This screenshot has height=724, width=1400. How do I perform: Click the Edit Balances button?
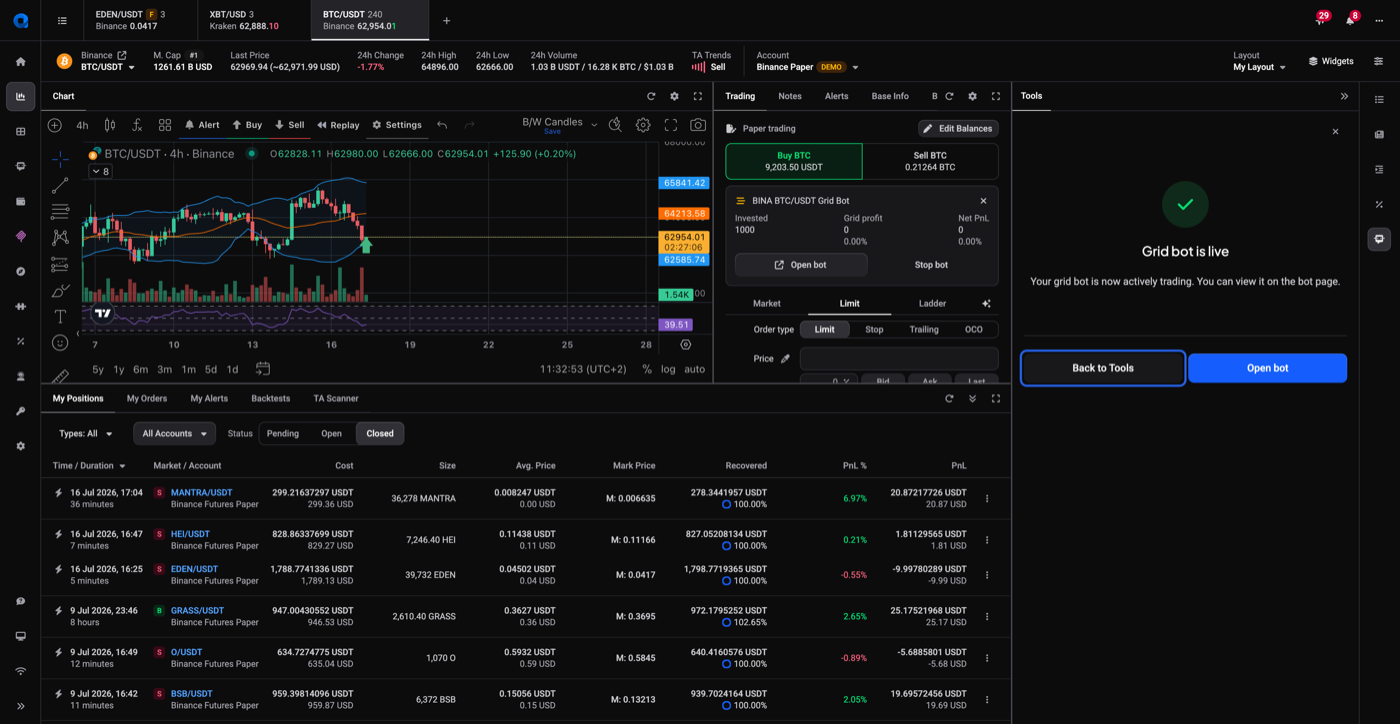(958, 128)
